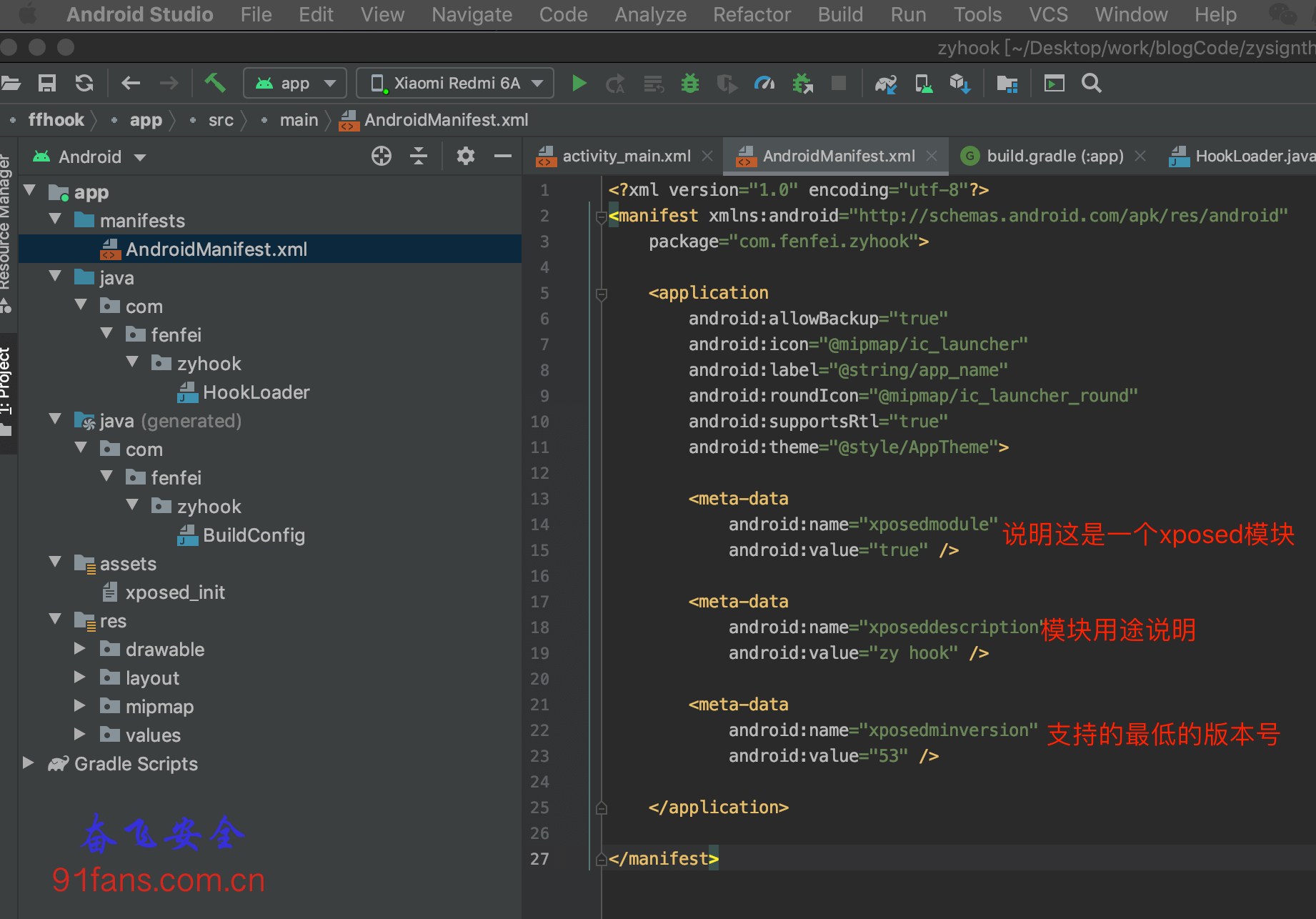
Task: Select xposed_init file in assets
Action: [x=175, y=592]
